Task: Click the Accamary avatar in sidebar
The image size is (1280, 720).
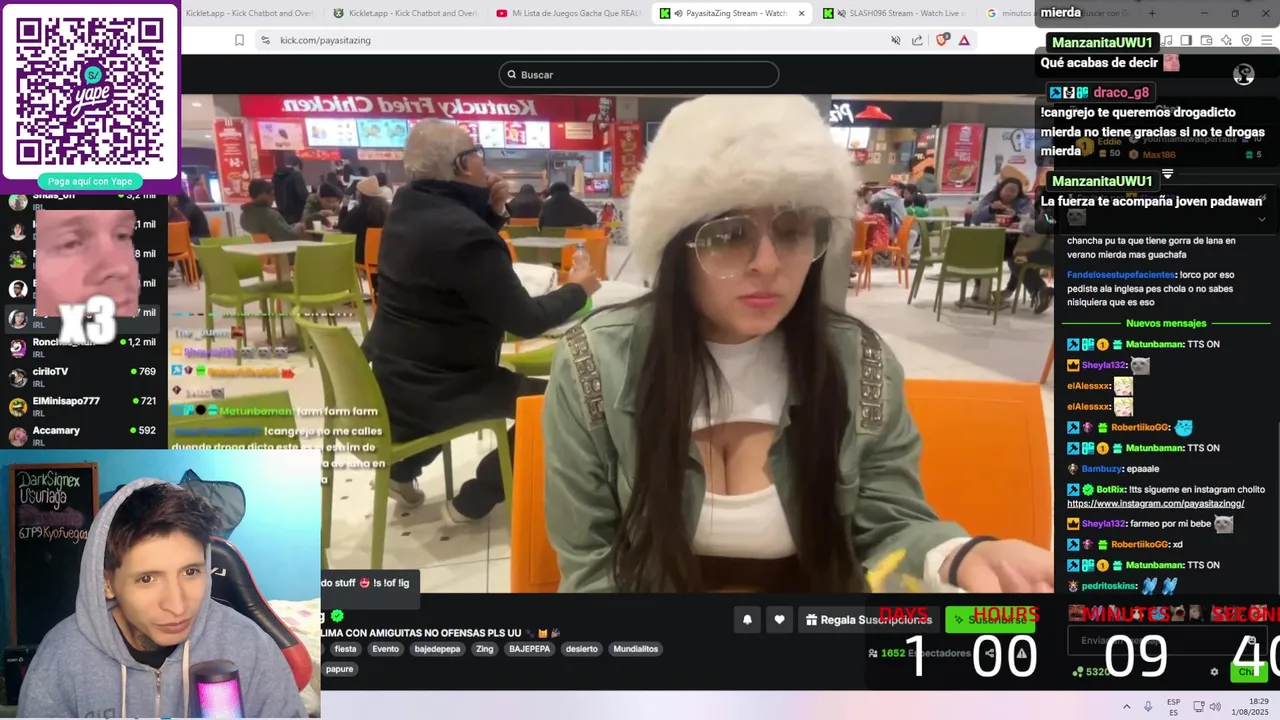Action: (18, 436)
